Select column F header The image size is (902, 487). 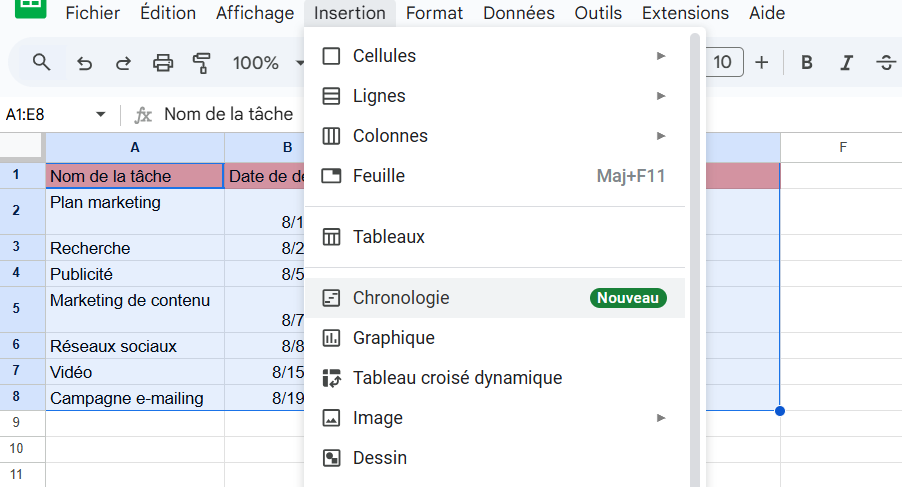click(x=843, y=148)
